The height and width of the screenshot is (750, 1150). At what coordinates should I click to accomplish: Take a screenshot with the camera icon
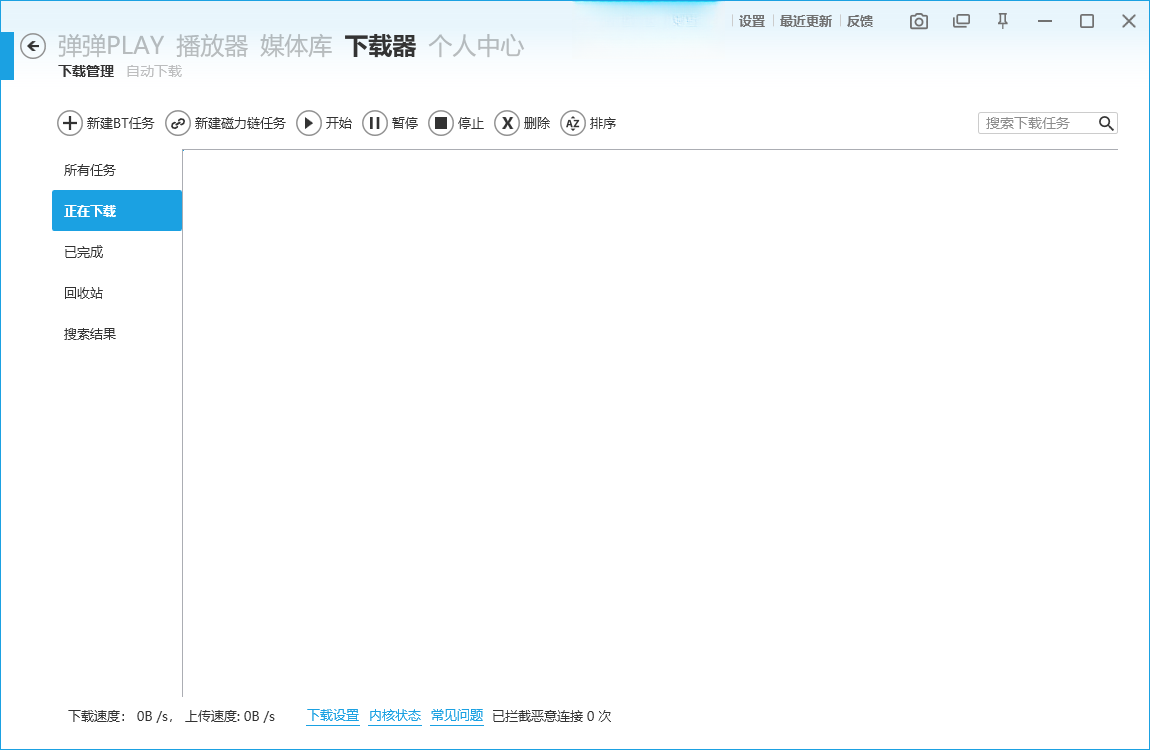[x=919, y=21]
